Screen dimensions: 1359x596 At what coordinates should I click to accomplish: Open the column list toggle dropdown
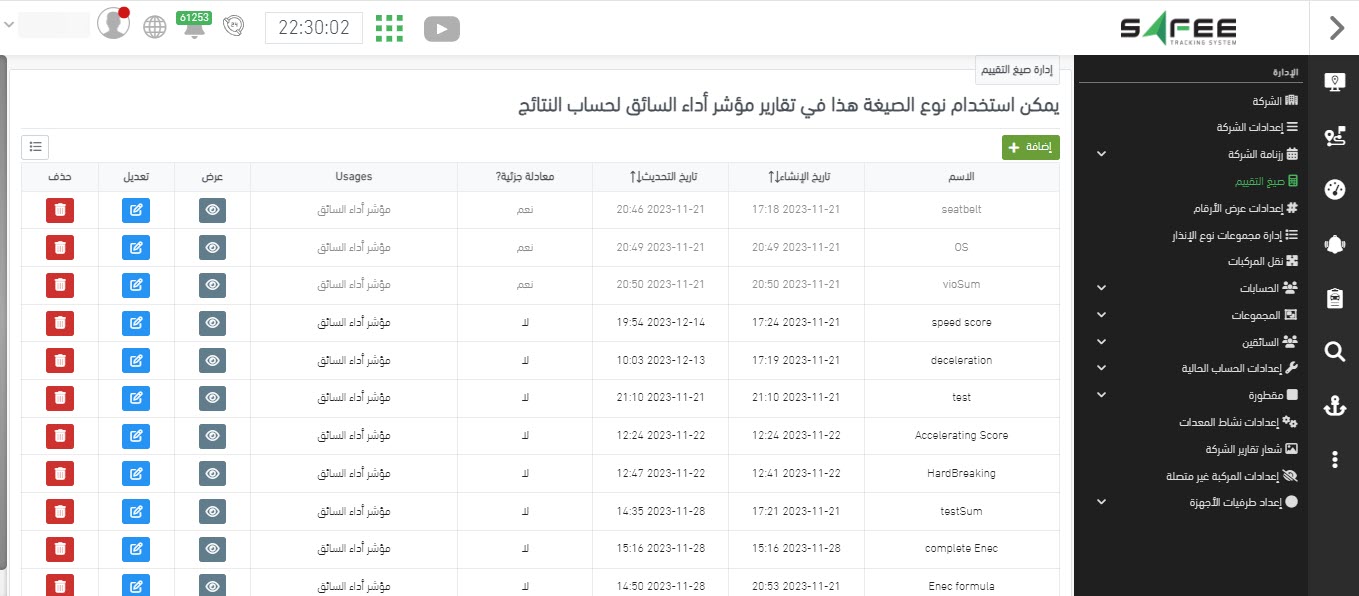pyautogui.click(x=35, y=147)
